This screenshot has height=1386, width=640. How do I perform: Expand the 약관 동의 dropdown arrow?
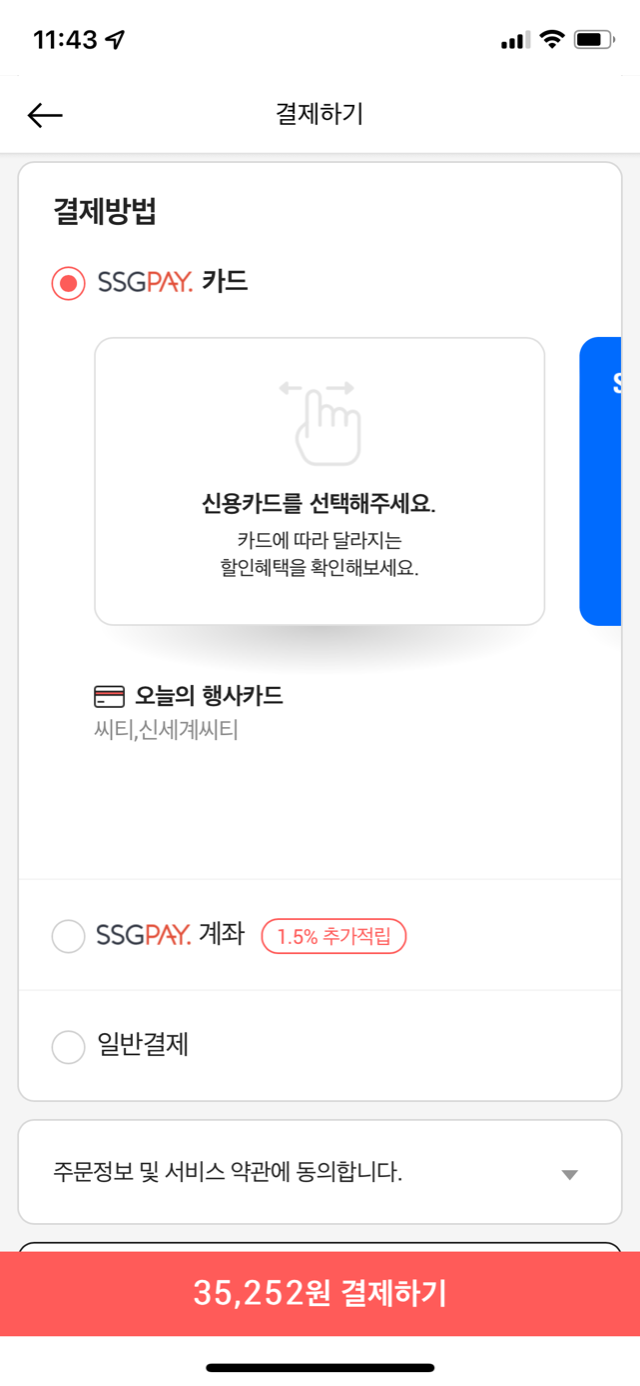click(570, 1174)
